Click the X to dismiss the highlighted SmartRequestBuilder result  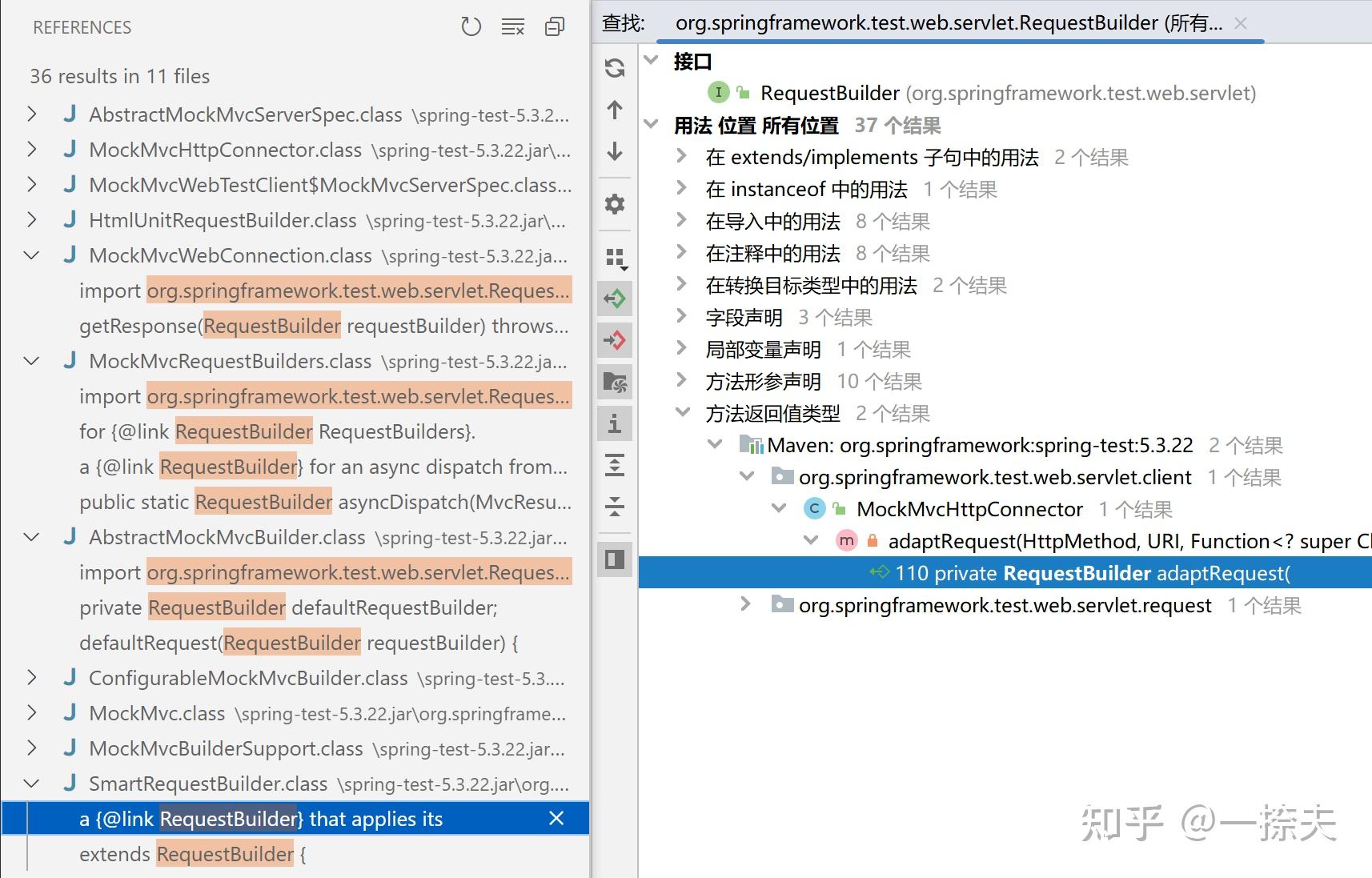[556, 818]
